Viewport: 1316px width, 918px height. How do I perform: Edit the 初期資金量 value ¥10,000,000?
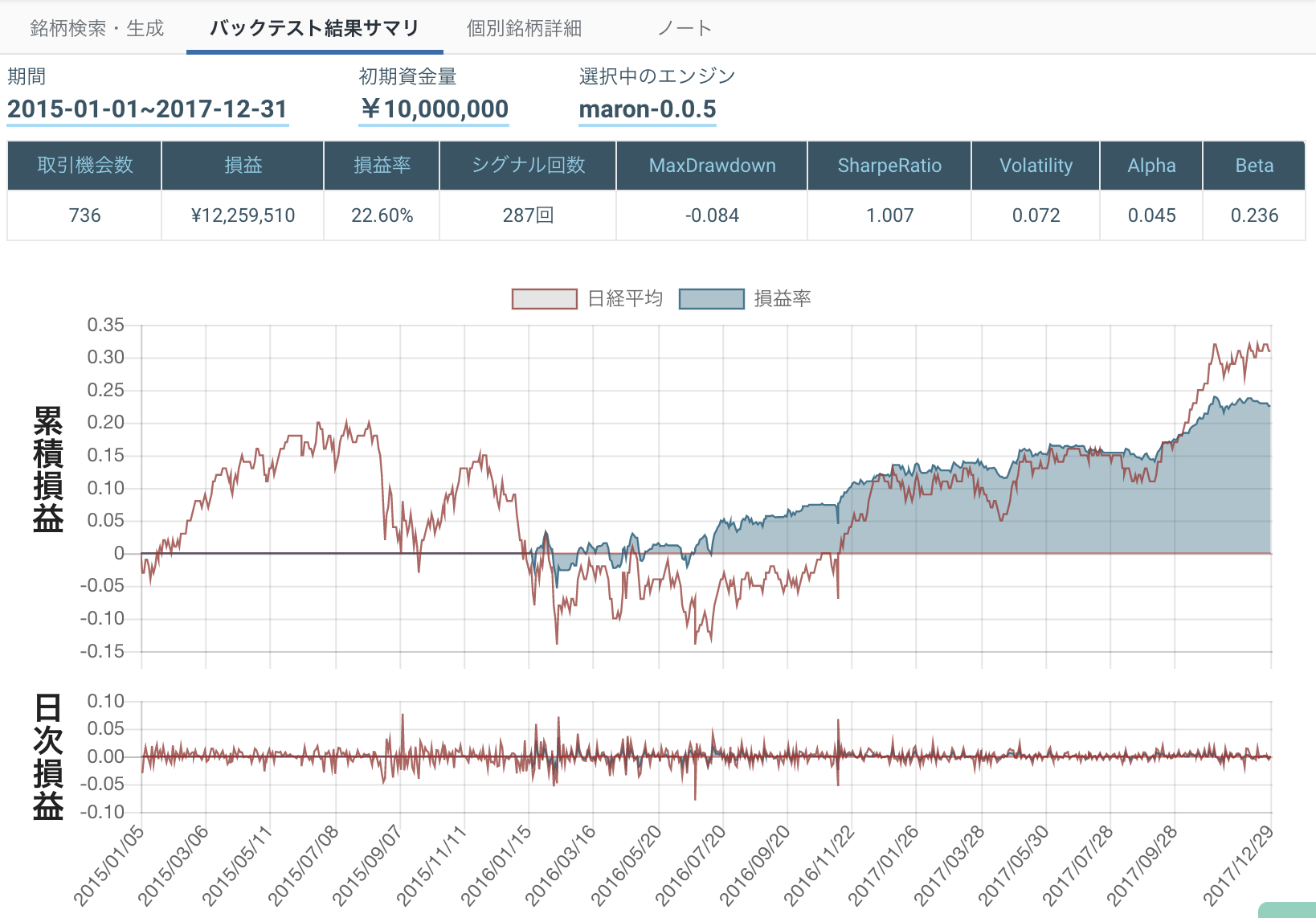coord(434,109)
